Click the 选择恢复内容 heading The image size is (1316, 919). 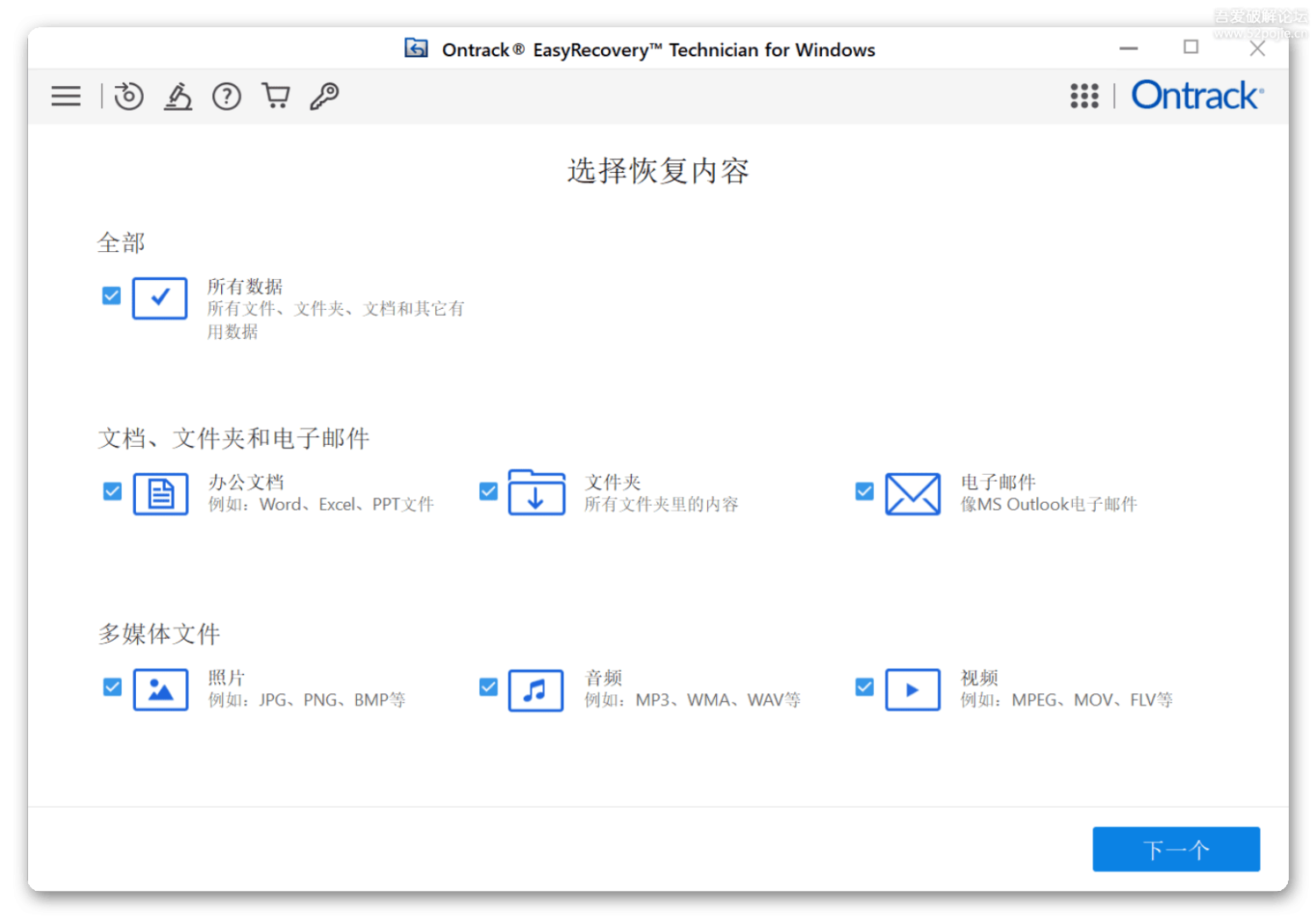(658, 170)
